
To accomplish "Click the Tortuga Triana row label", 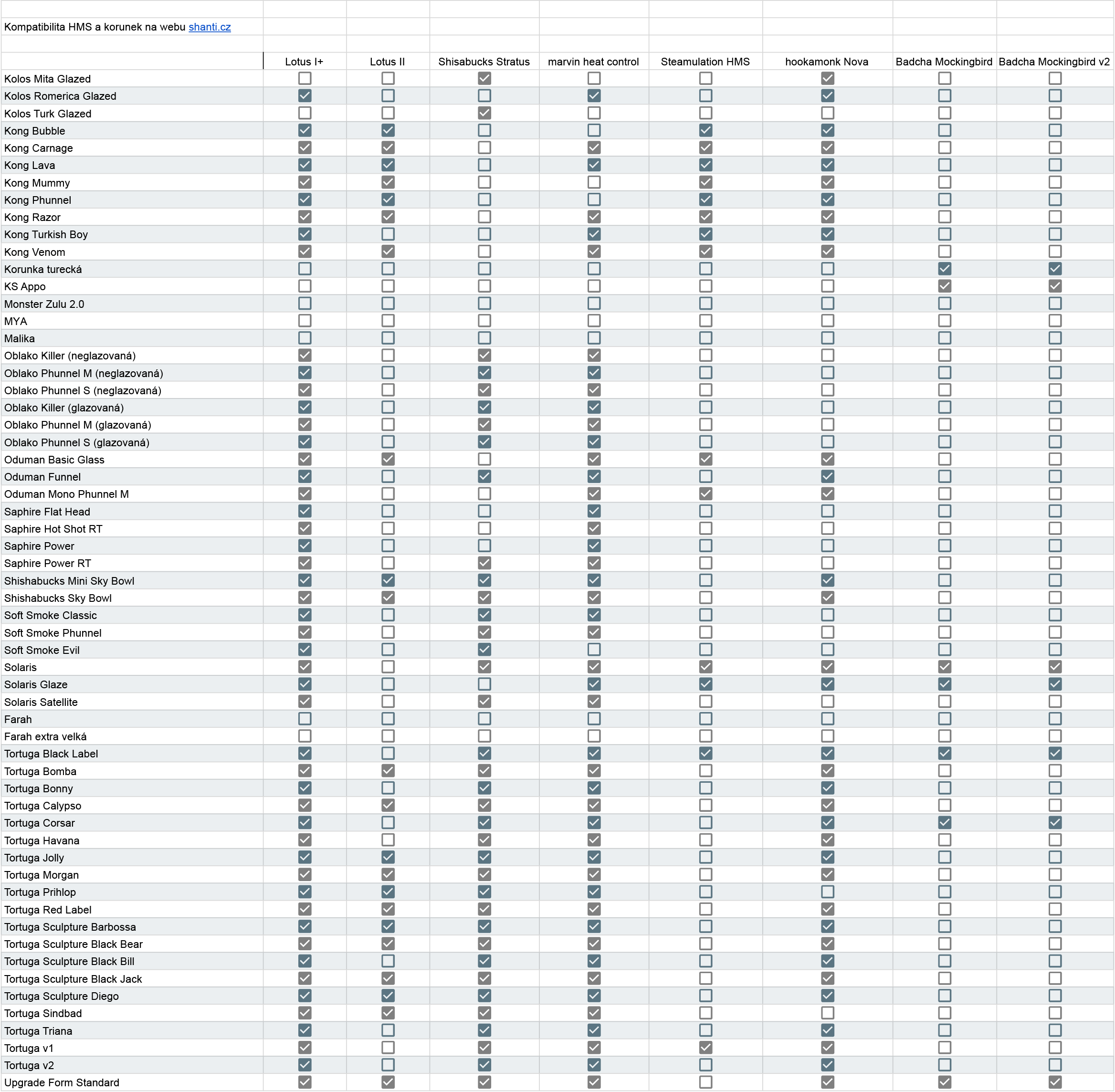I will [x=39, y=1030].
